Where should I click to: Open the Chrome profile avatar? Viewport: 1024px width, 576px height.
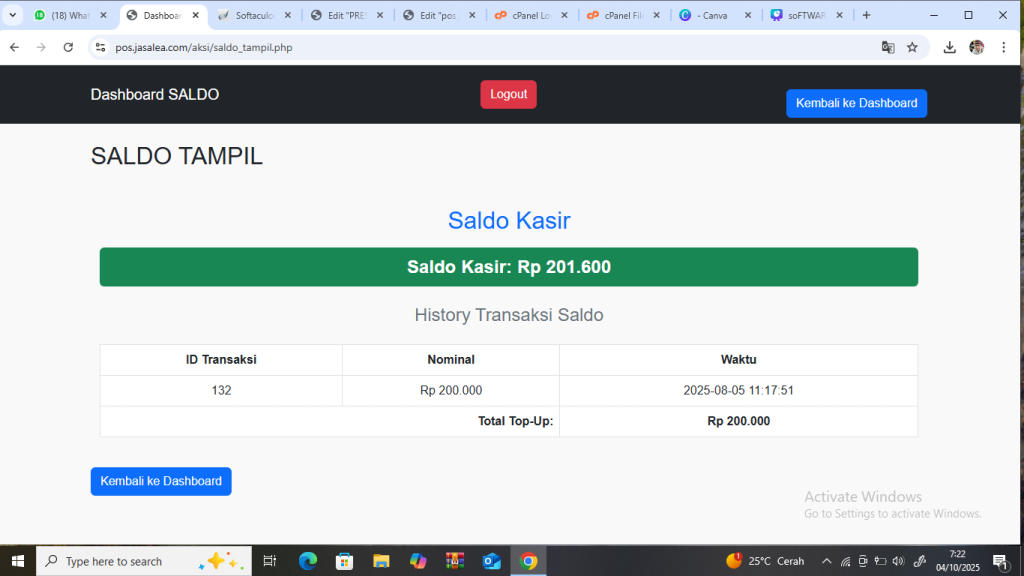click(x=976, y=47)
